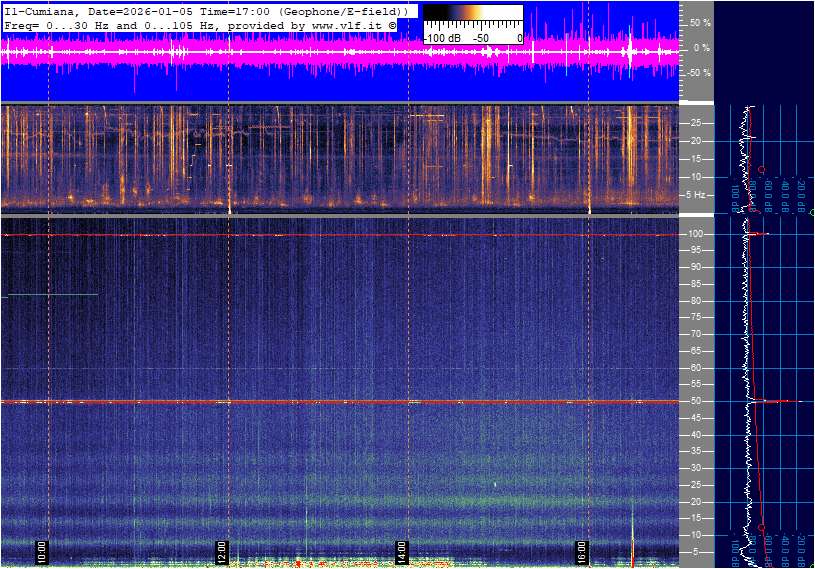The width and height of the screenshot is (815, 569).
Task: Click the dB color scale gradient bar
Action: pyautogui.click(x=472, y=17)
